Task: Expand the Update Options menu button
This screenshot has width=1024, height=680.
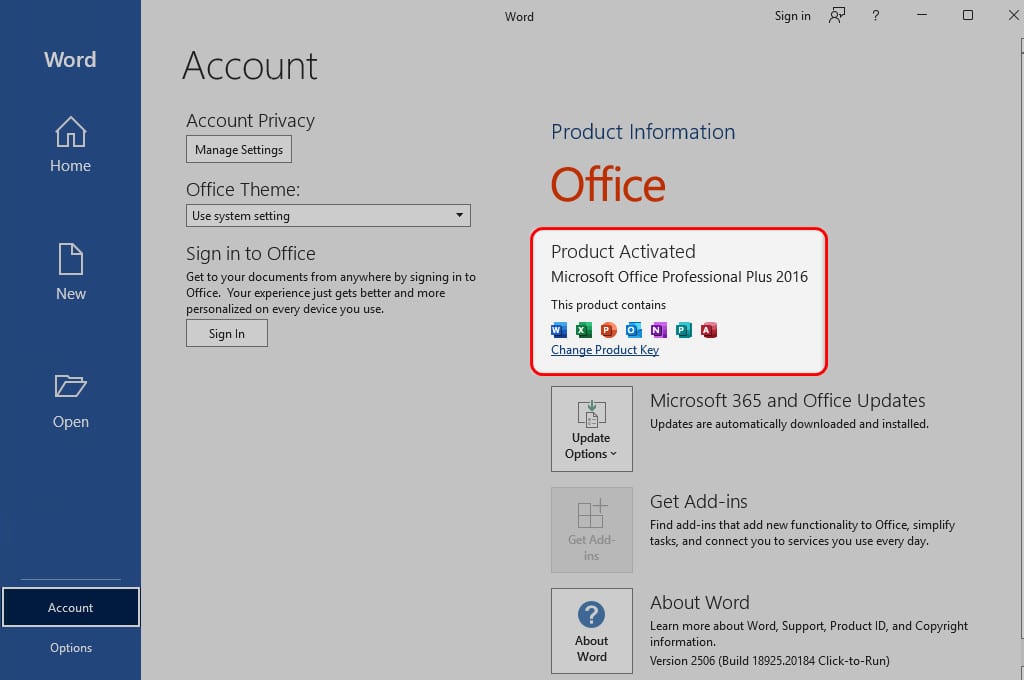Action: pos(592,429)
